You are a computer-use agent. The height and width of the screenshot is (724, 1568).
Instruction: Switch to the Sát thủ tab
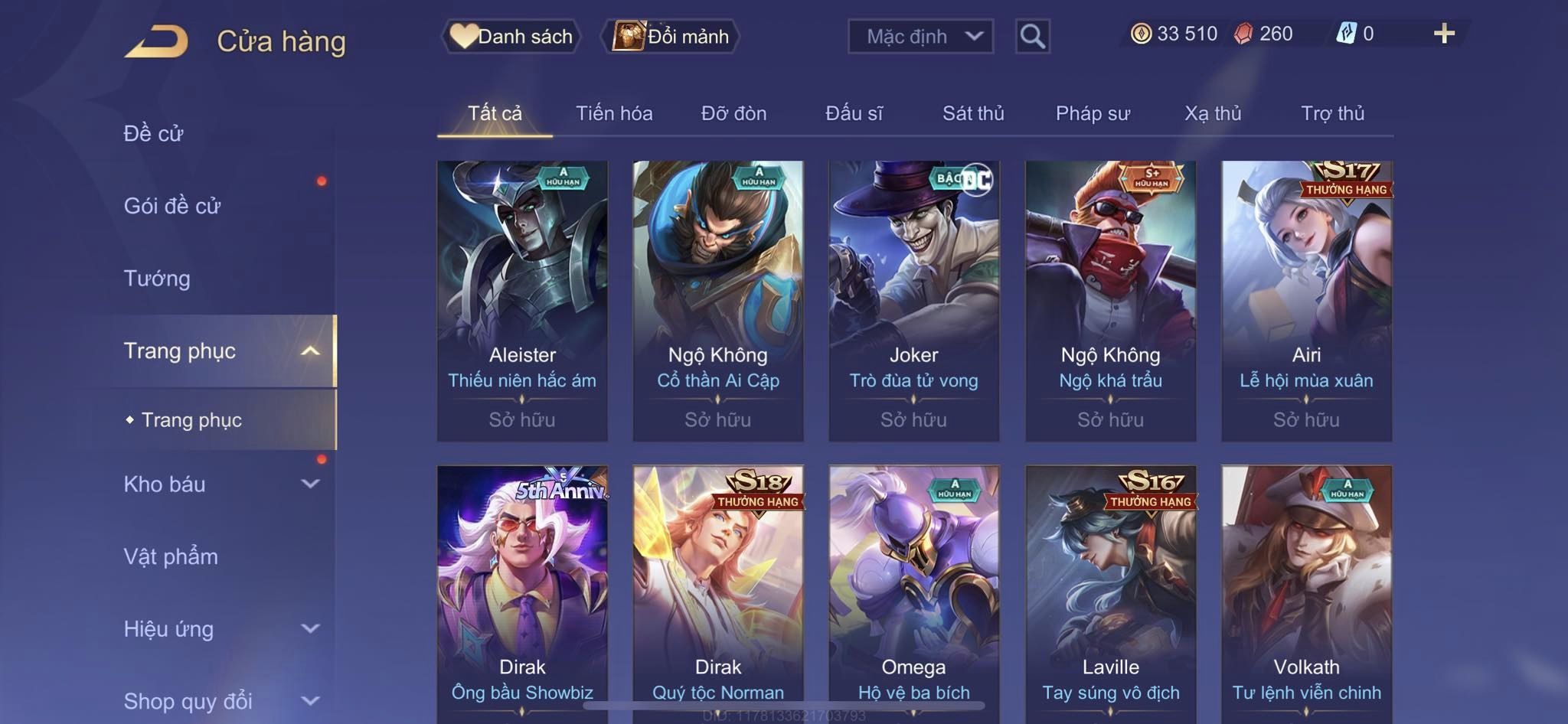(x=972, y=113)
